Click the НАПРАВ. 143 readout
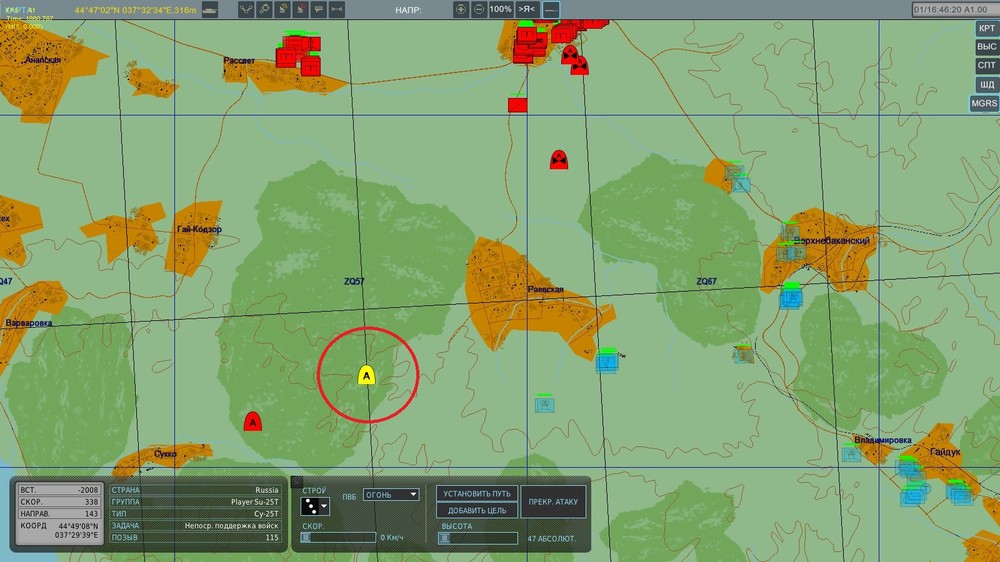1000x562 pixels. click(59, 514)
